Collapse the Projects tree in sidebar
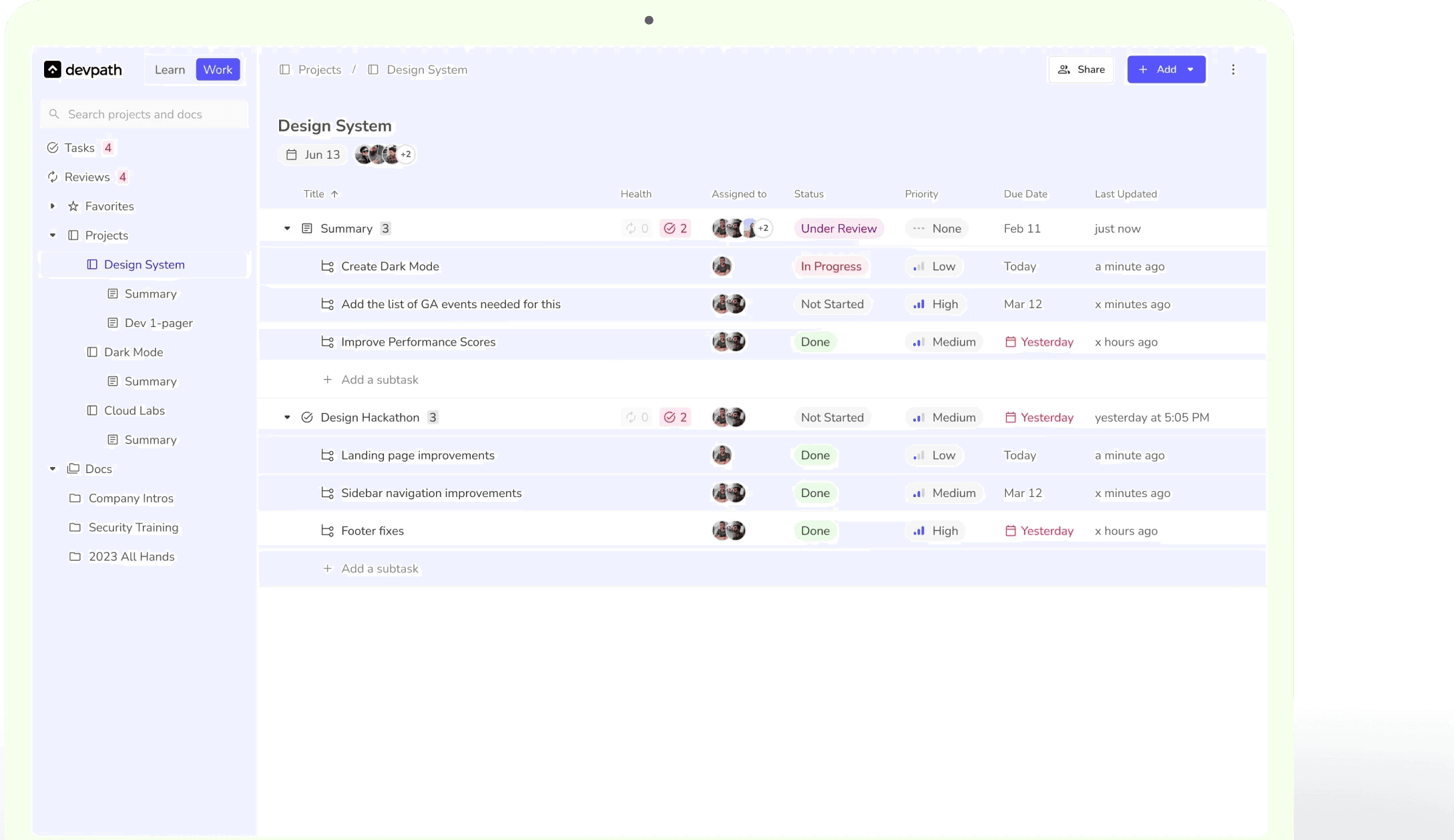 tap(53, 236)
